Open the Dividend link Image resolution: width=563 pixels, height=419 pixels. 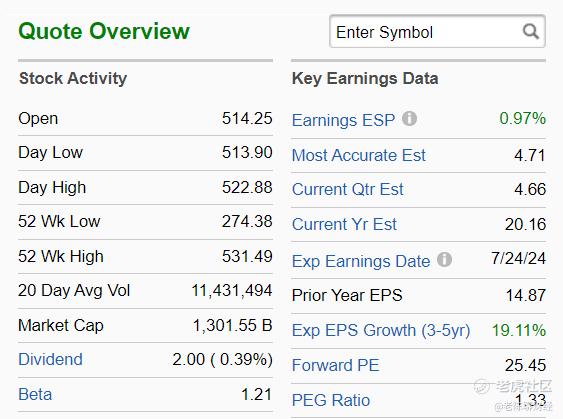pyautogui.click(x=50, y=359)
